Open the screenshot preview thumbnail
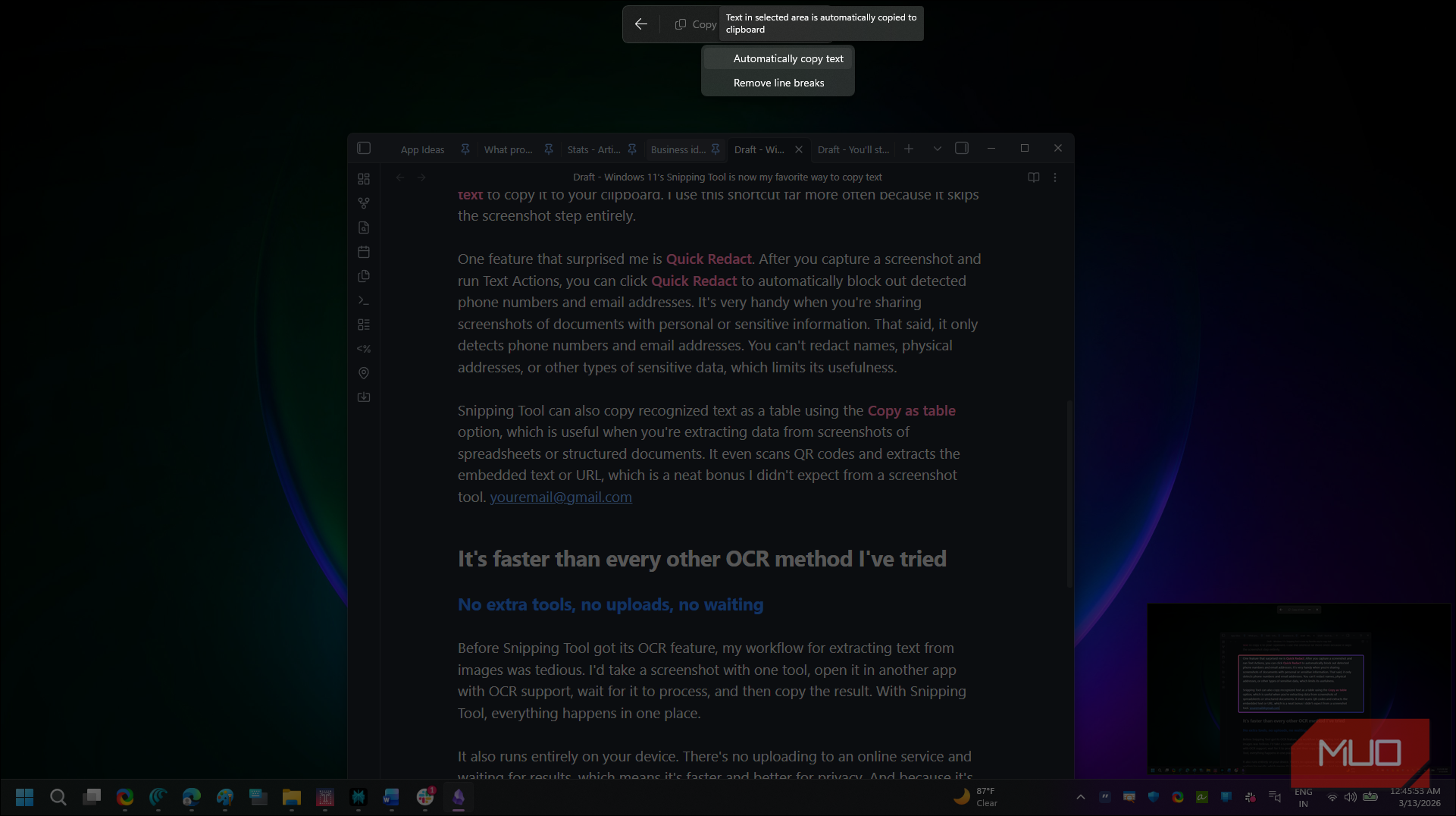The height and width of the screenshot is (816, 1456). tap(1299, 689)
